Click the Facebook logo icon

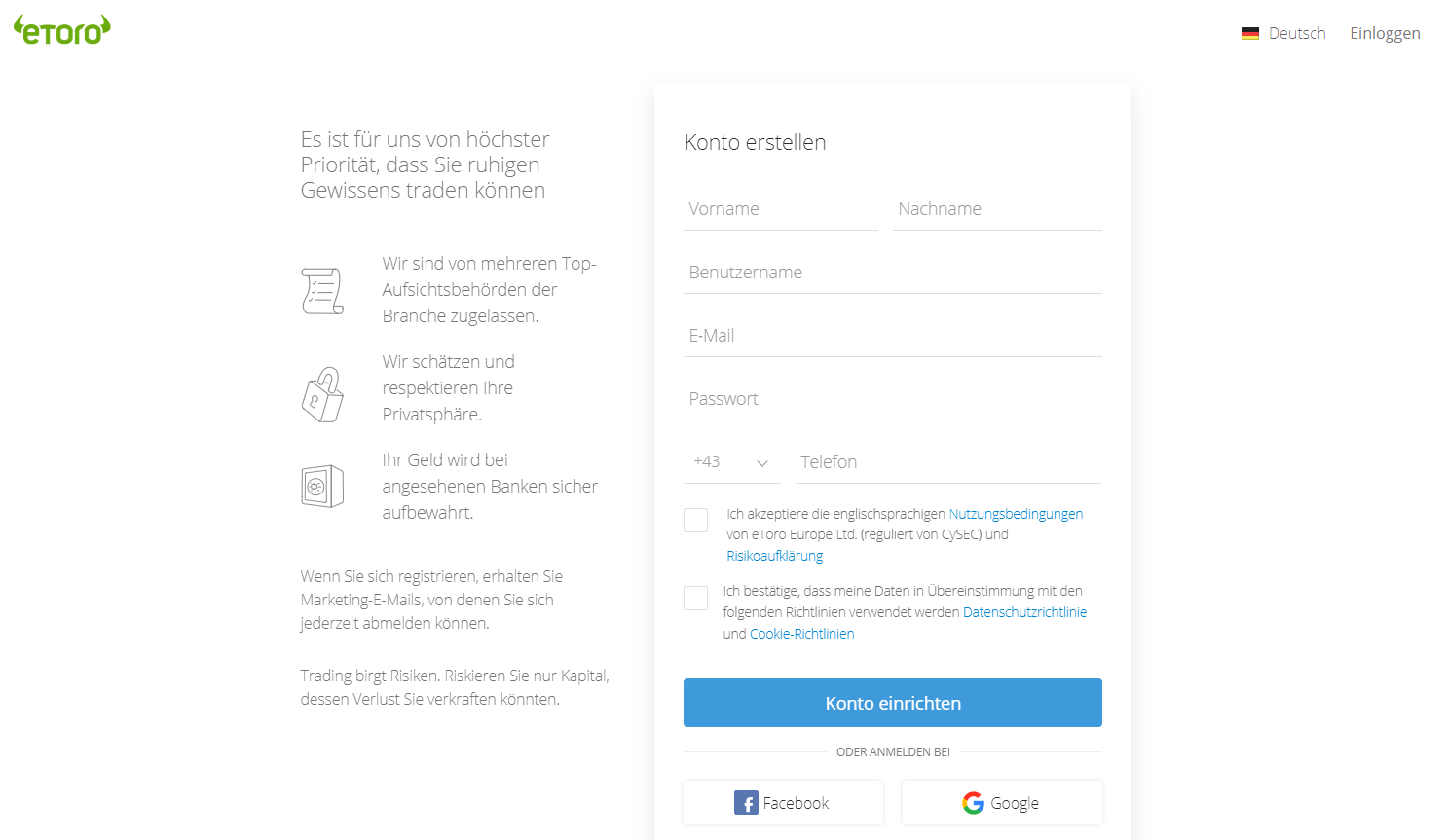click(746, 803)
